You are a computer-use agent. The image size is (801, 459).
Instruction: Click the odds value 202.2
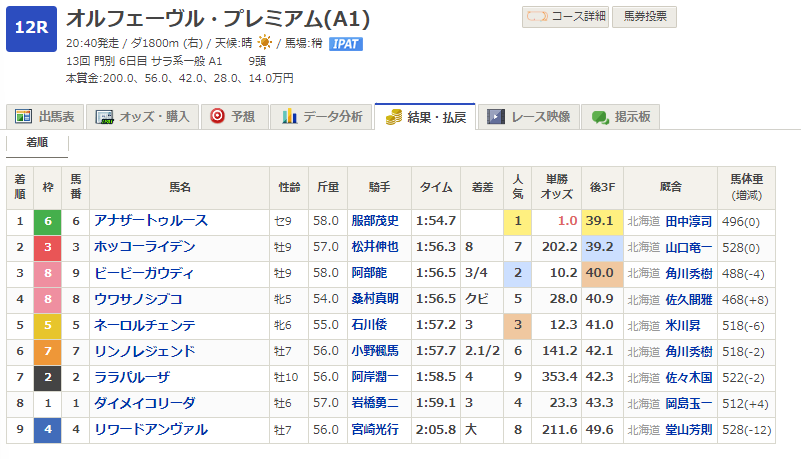[x=559, y=247]
